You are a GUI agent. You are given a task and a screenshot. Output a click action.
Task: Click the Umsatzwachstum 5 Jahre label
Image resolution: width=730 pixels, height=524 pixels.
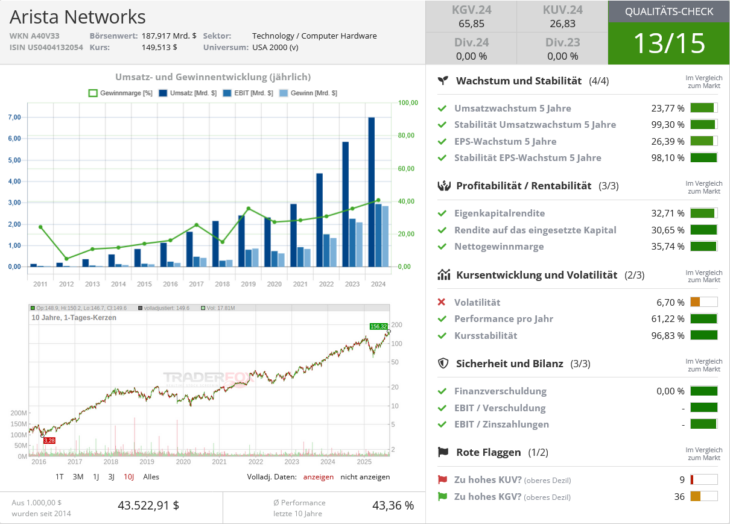(513, 108)
